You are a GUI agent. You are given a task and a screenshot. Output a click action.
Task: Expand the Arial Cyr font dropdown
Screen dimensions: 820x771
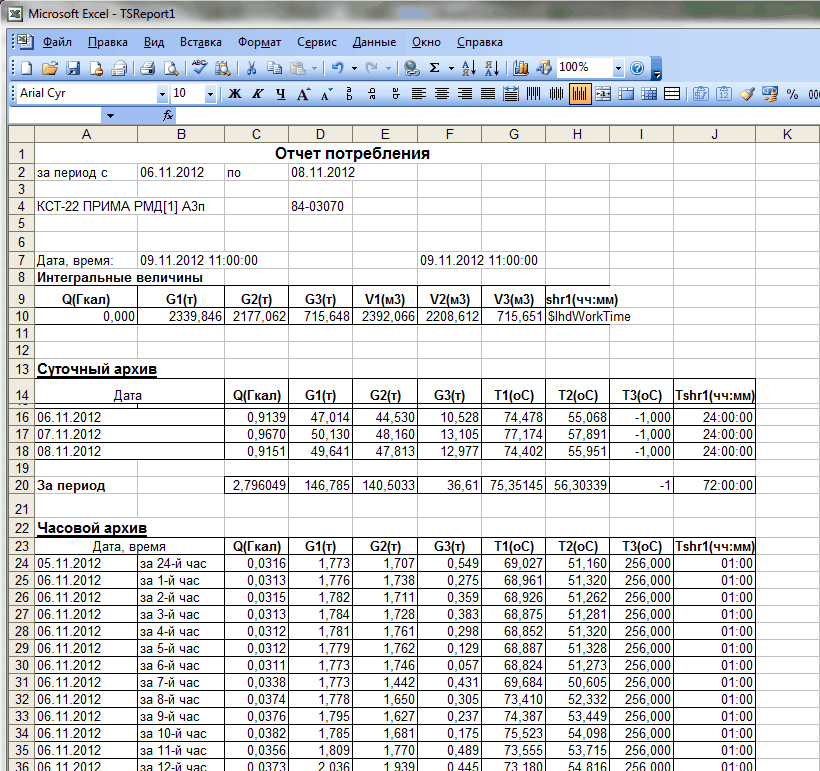click(162, 94)
